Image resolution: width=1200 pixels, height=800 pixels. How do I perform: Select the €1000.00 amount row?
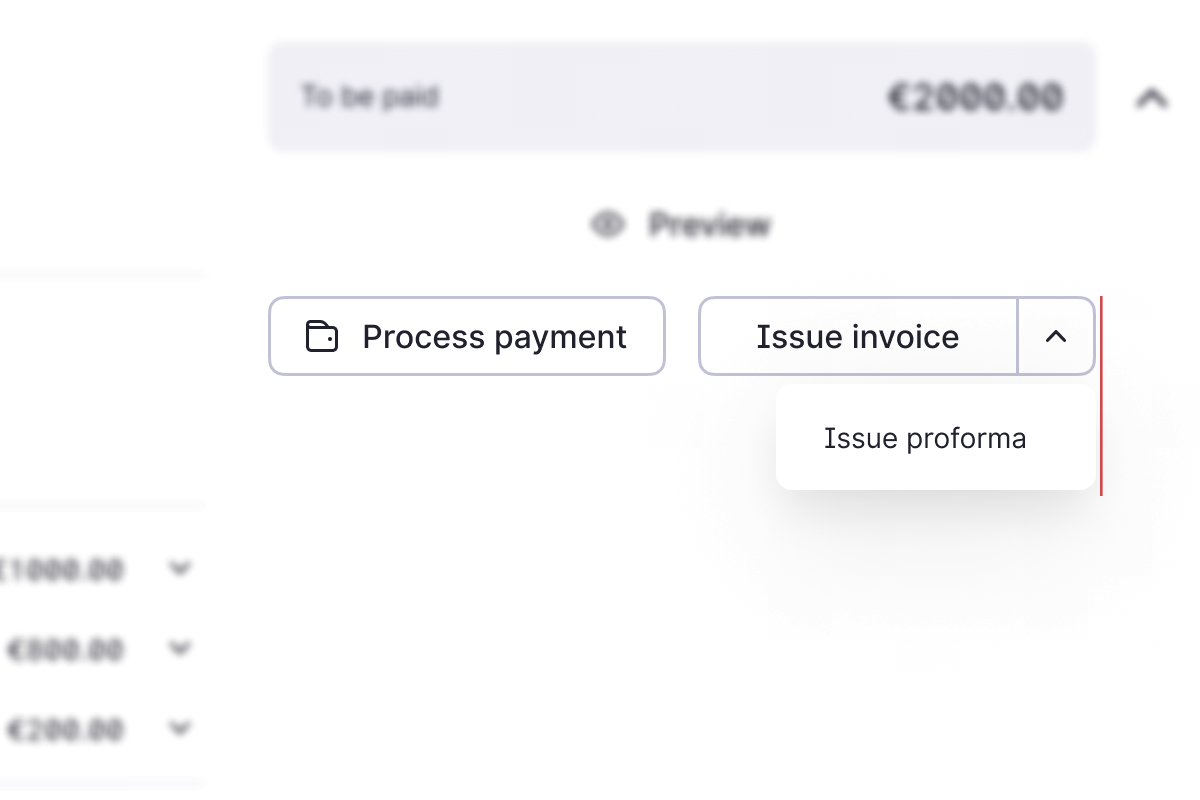tap(100, 570)
